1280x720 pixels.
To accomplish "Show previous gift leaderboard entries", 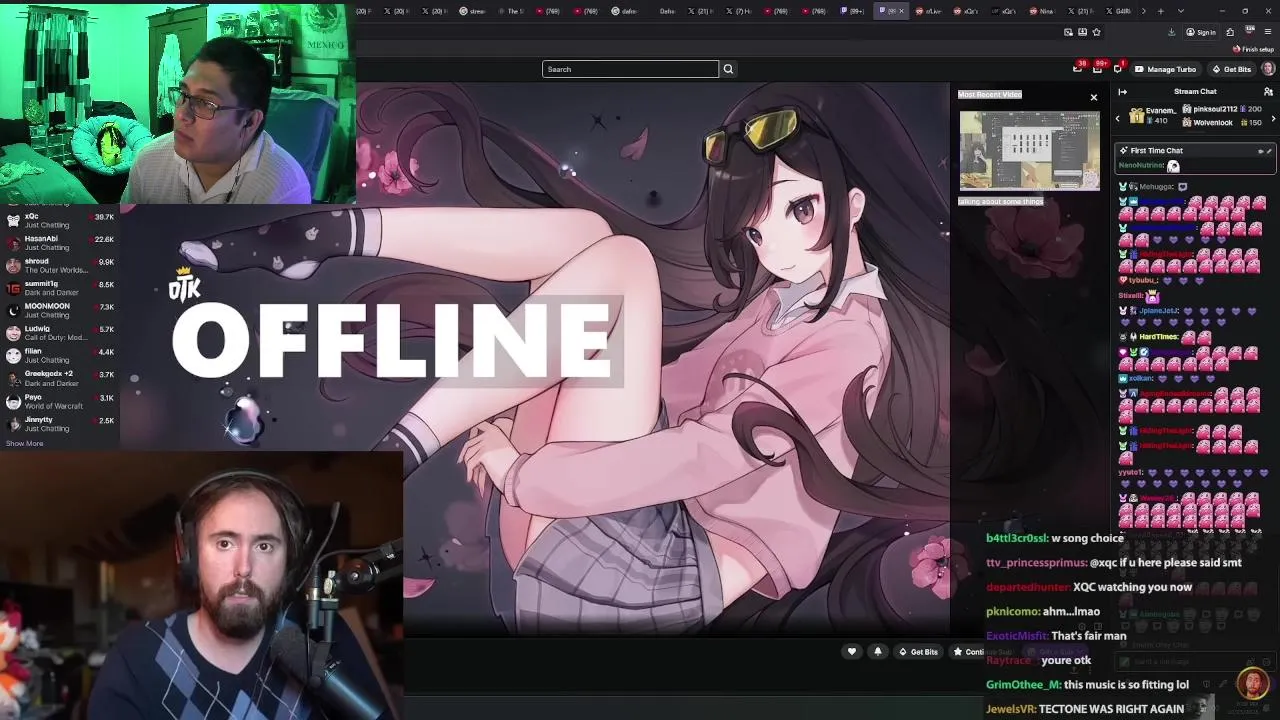I will pyautogui.click(x=1118, y=119).
